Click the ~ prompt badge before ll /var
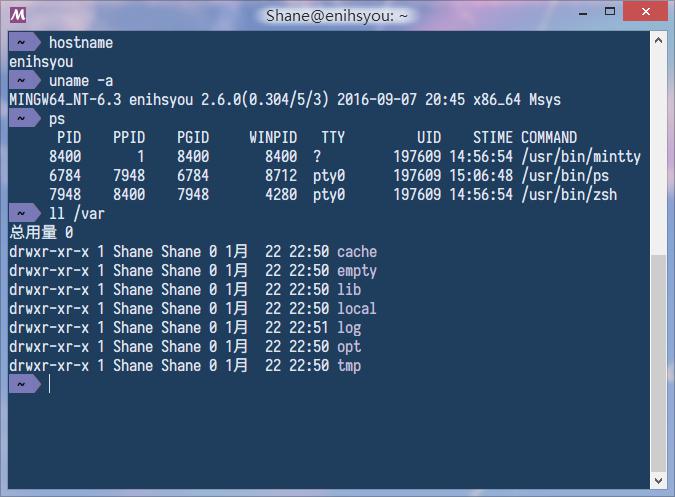The image size is (675, 497). tap(21, 214)
